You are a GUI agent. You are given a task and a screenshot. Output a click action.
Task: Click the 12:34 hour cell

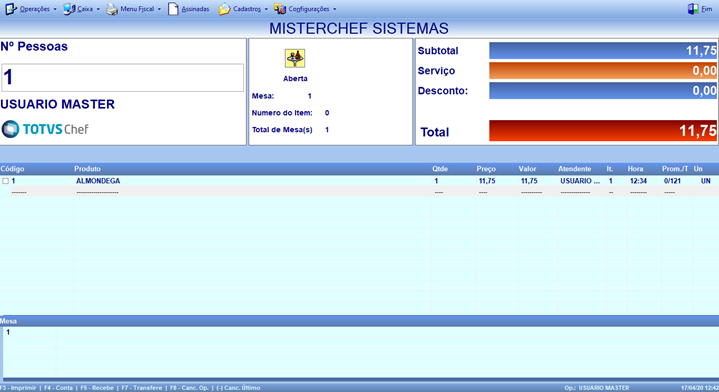point(638,181)
